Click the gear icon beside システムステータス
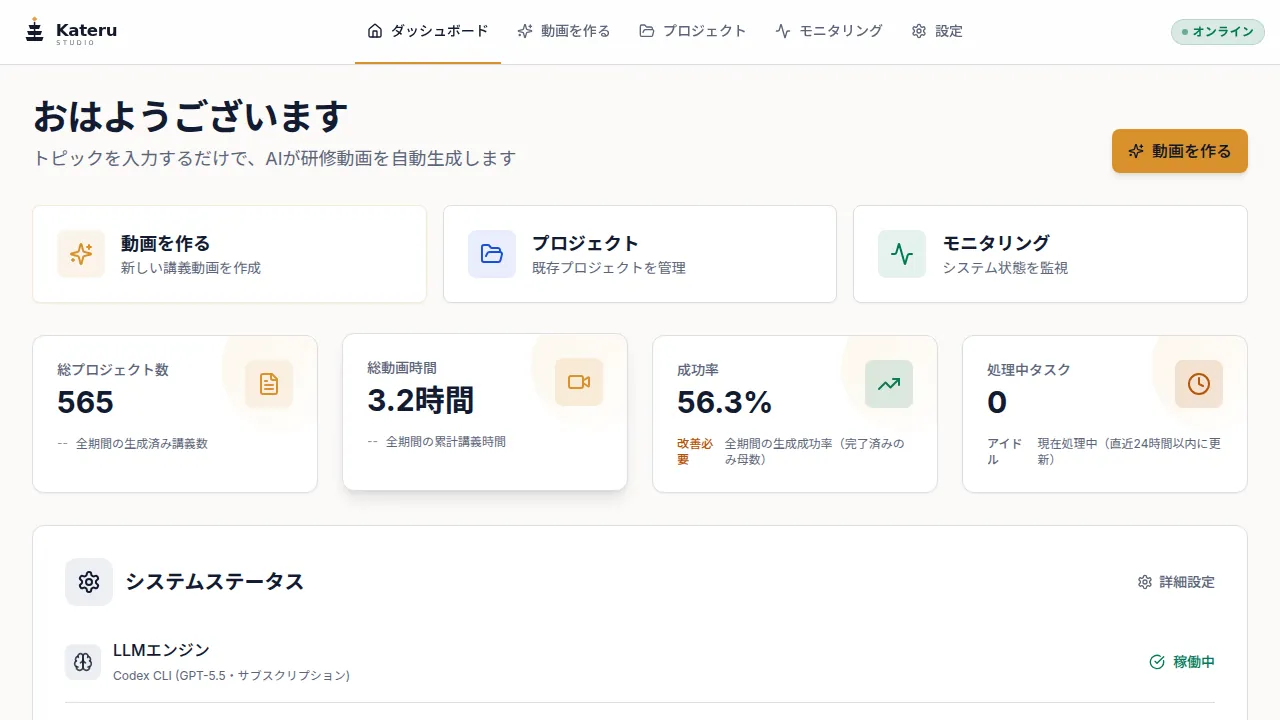1280x720 pixels. tap(89, 582)
